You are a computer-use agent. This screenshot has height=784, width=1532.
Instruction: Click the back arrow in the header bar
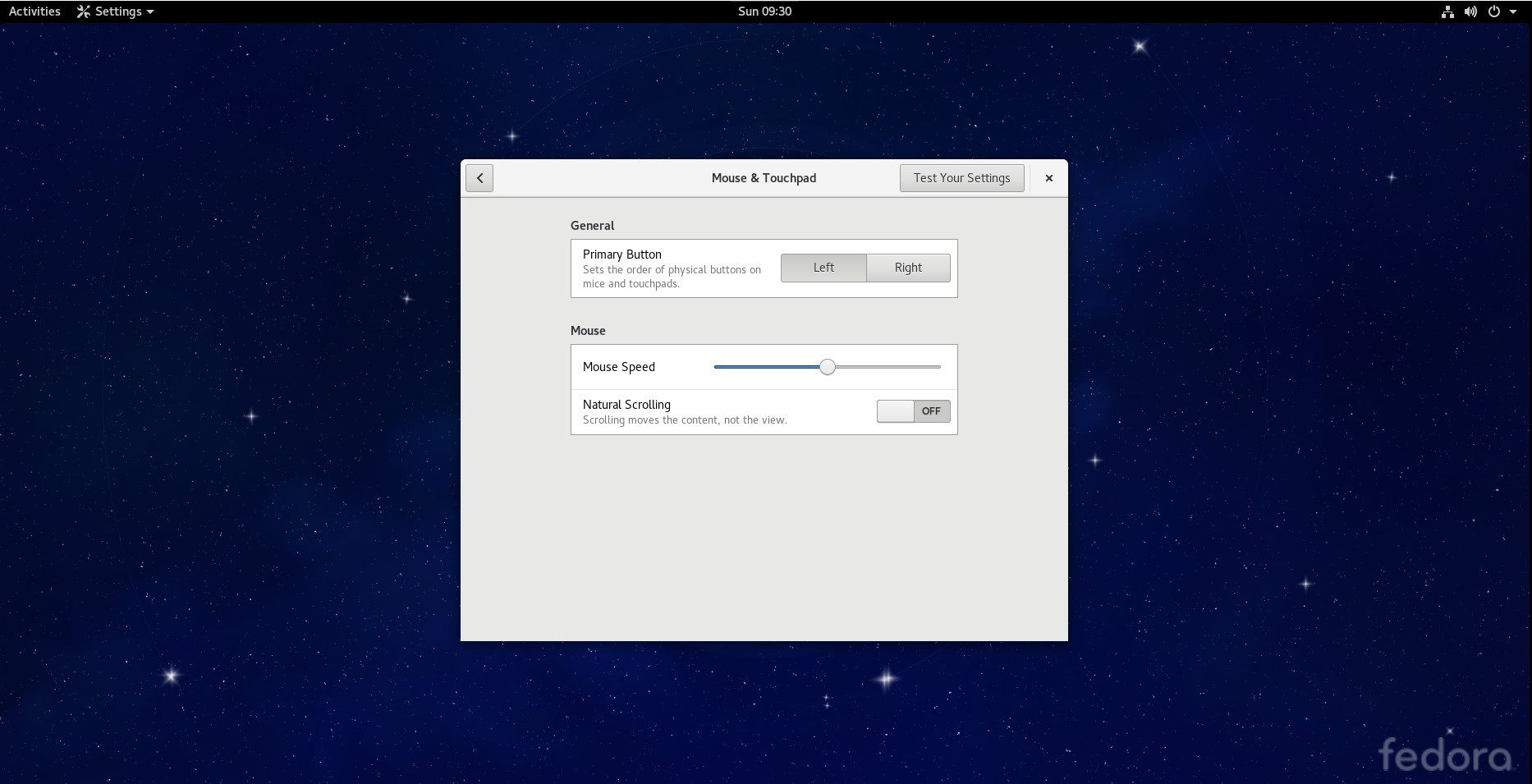tap(479, 178)
